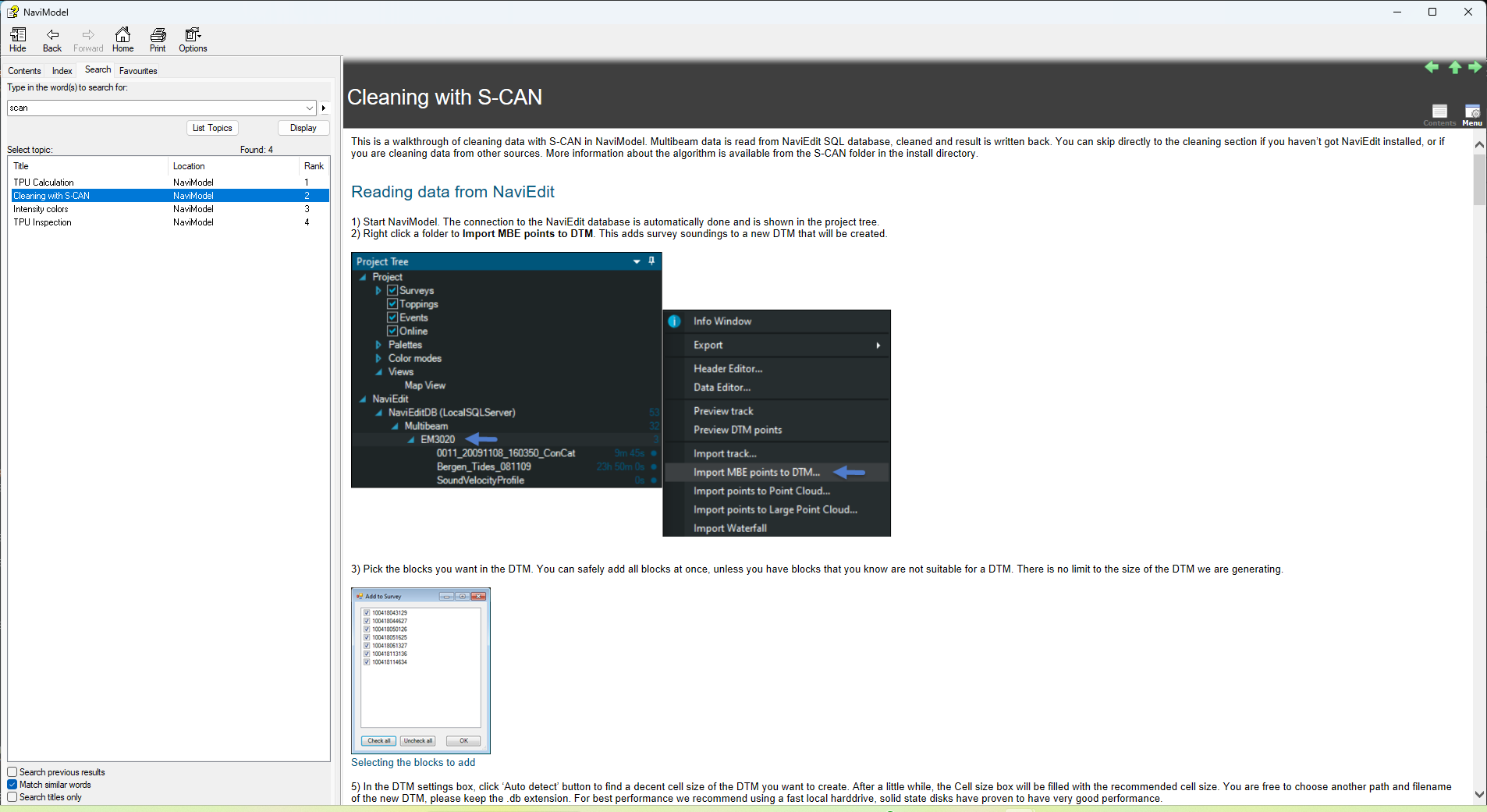Go to next topic with green right arrow
Image resolution: width=1487 pixels, height=812 pixels.
[x=1475, y=67]
